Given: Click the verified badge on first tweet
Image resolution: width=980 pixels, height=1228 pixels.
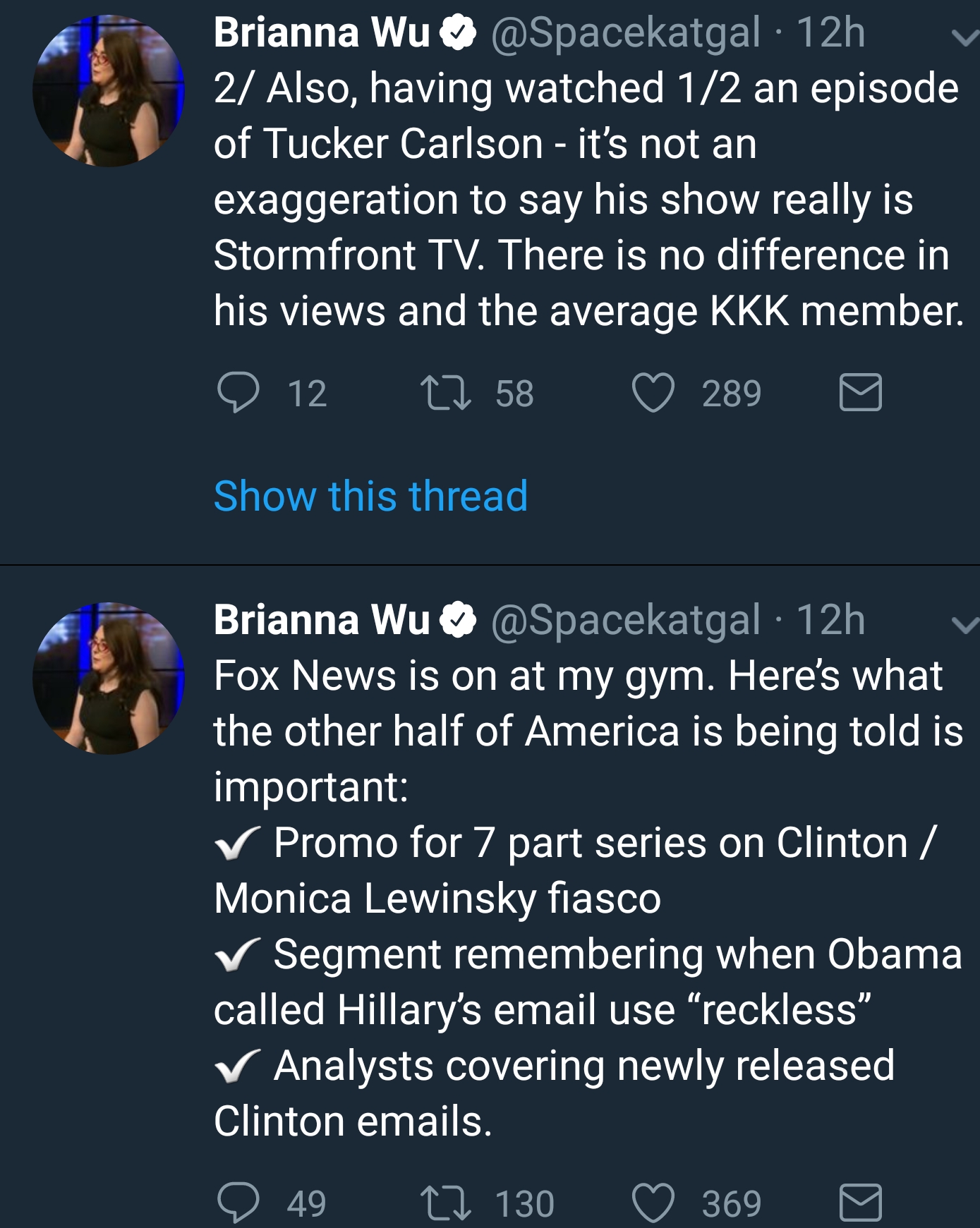Looking at the screenshot, I should (459, 33).
